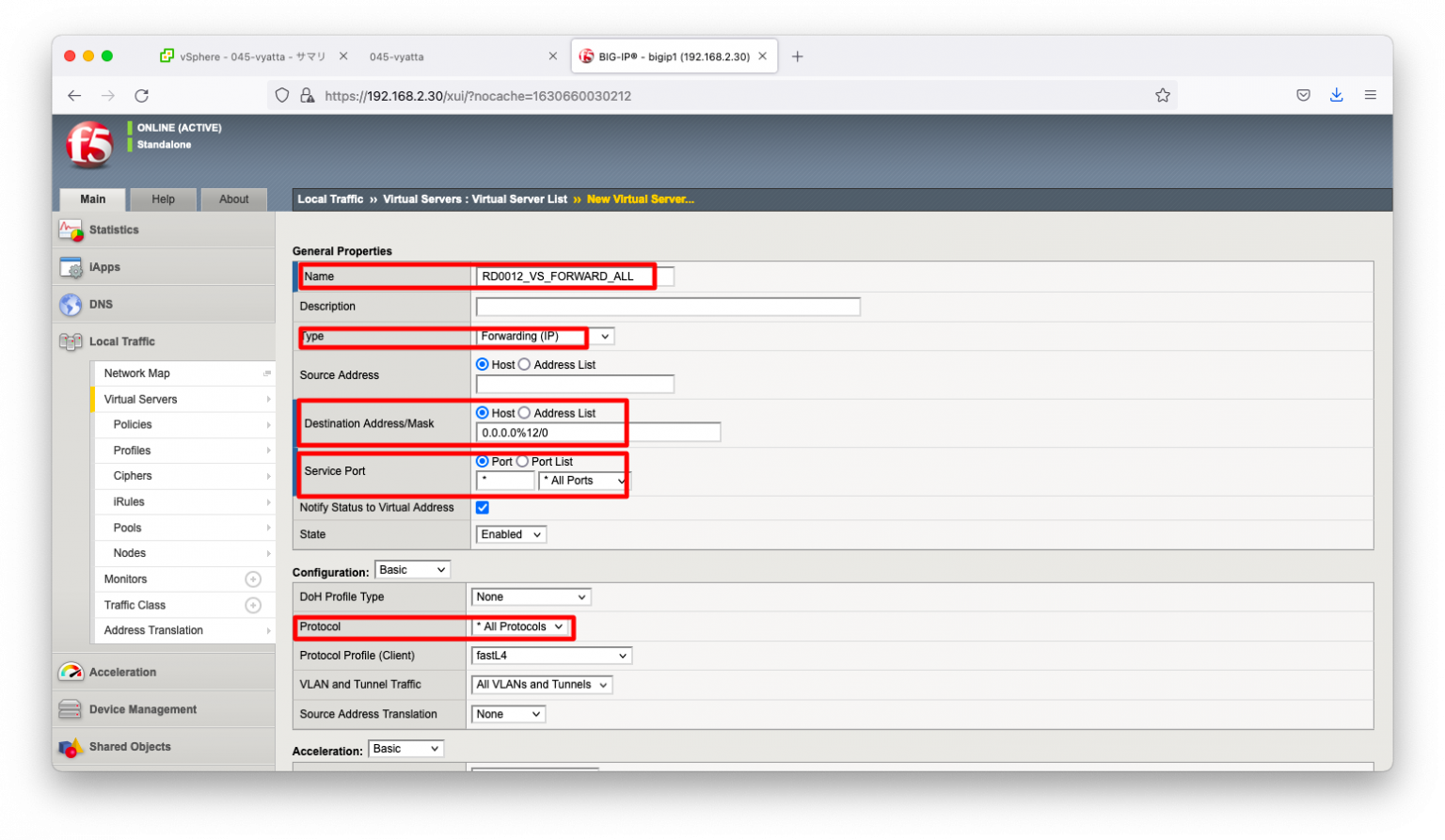The image size is (1445, 840).
Task: Click the Local Traffic module icon
Action: (x=71, y=341)
